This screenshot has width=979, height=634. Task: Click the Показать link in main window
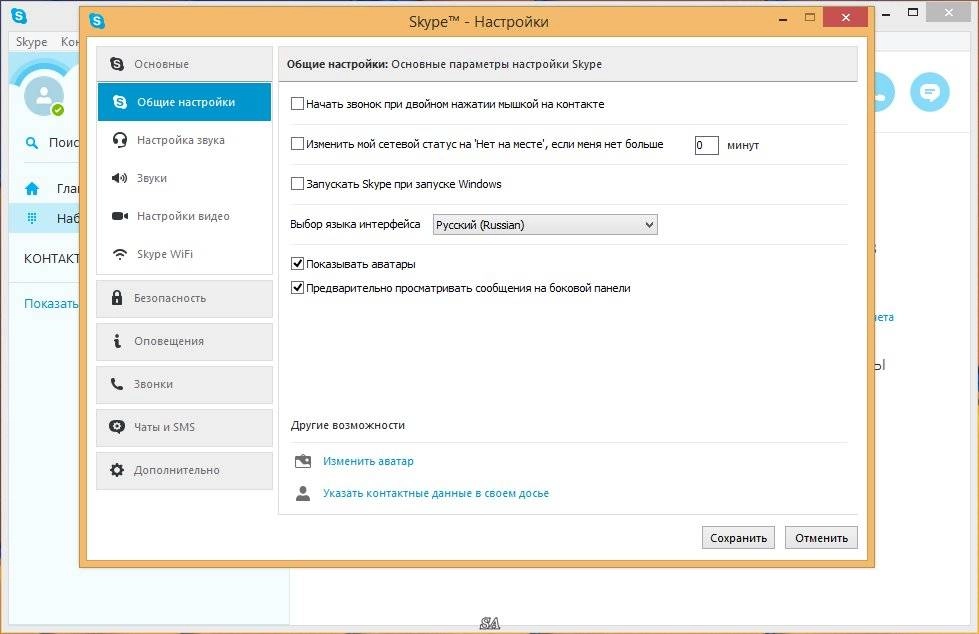[x=51, y=304]
